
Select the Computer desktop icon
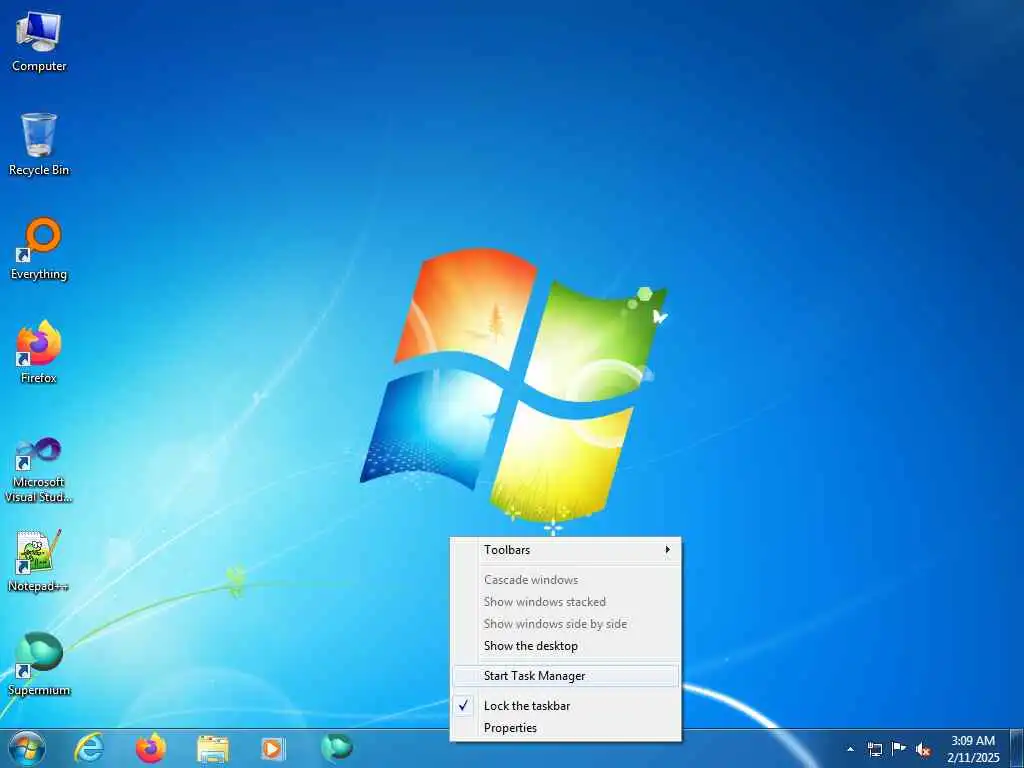pos(39,42)
